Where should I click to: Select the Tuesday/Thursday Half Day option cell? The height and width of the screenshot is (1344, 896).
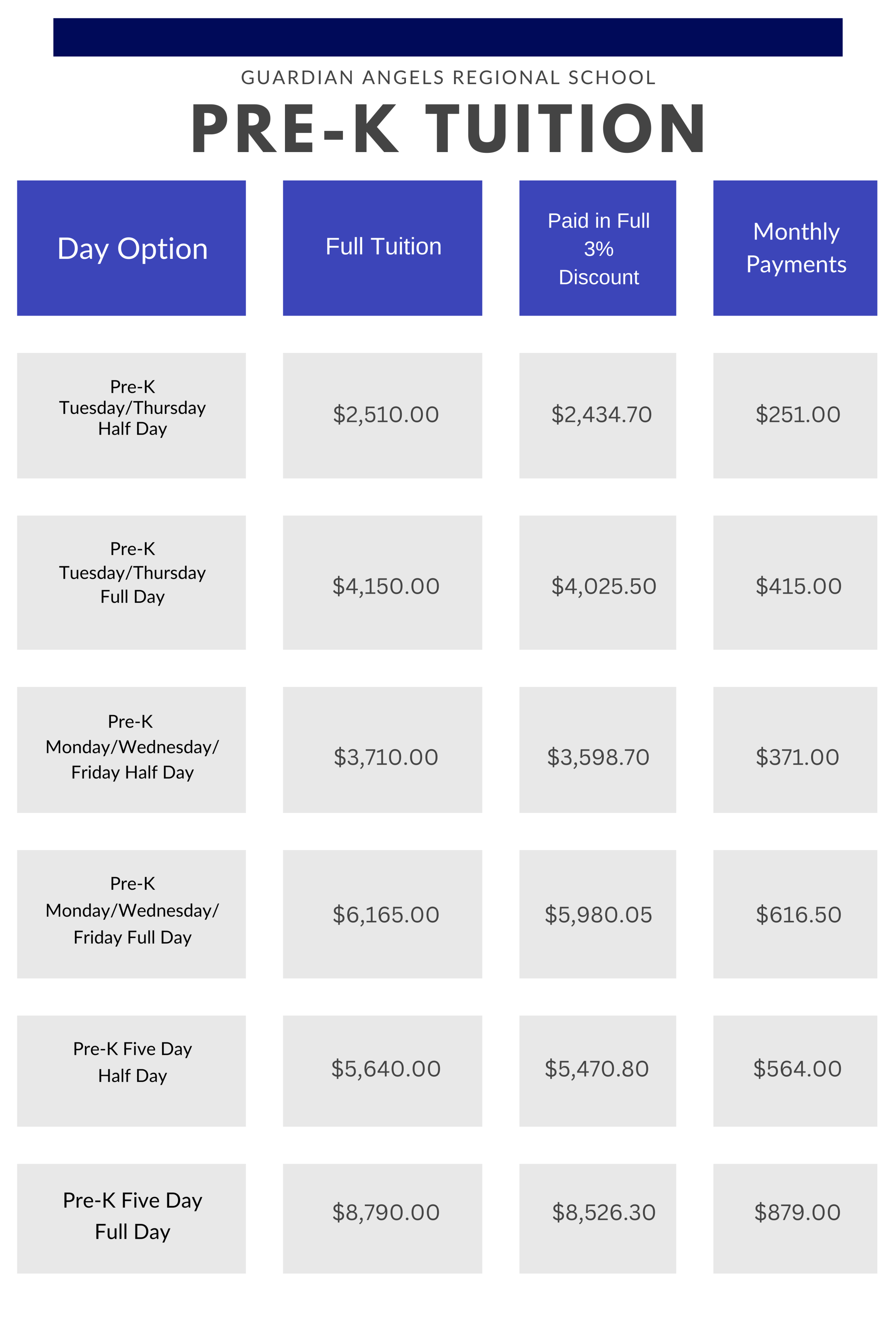[131, 409]
